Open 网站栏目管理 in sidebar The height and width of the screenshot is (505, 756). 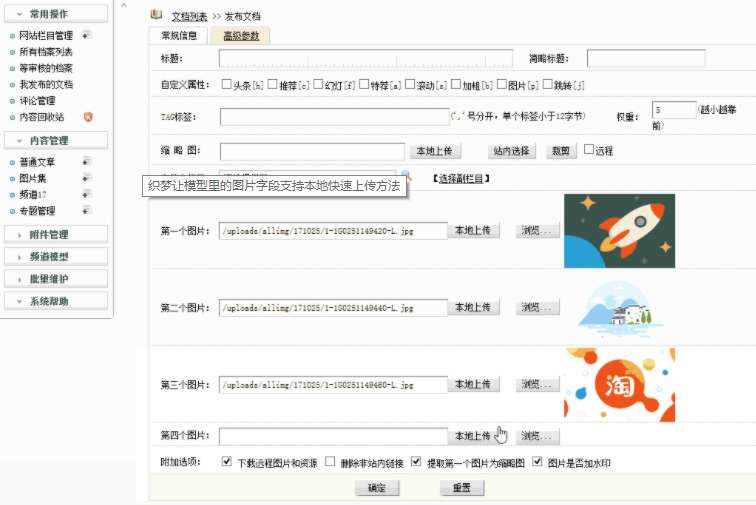[46, 35]
